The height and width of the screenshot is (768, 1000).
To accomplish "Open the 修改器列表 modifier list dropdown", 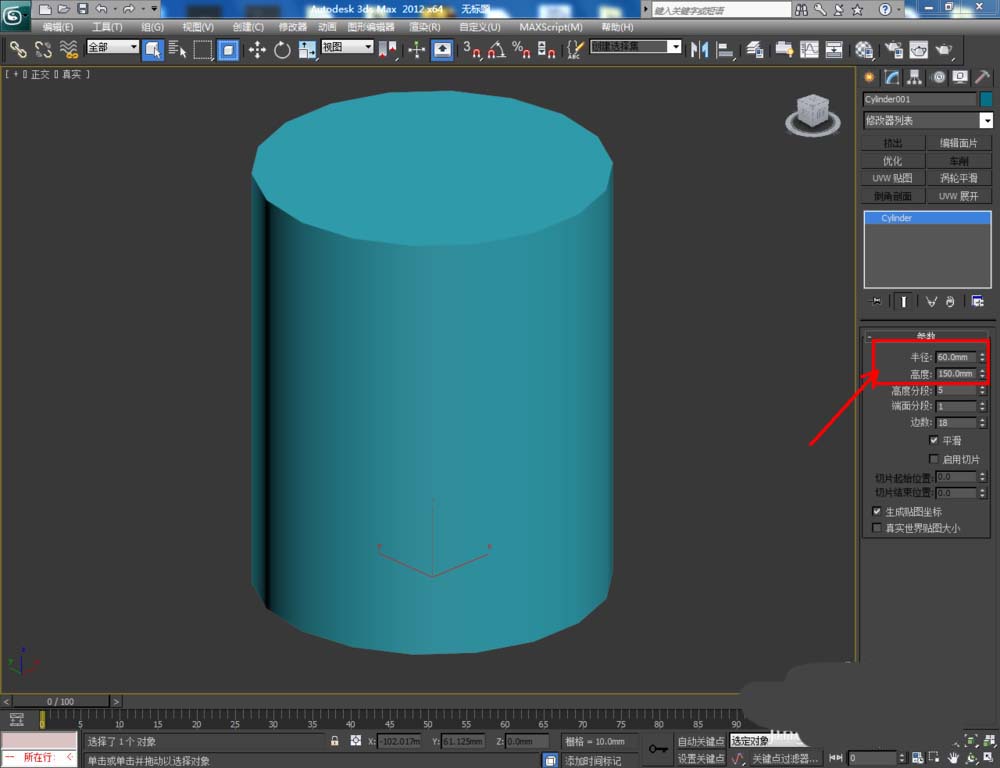I will tap(986, 121).
